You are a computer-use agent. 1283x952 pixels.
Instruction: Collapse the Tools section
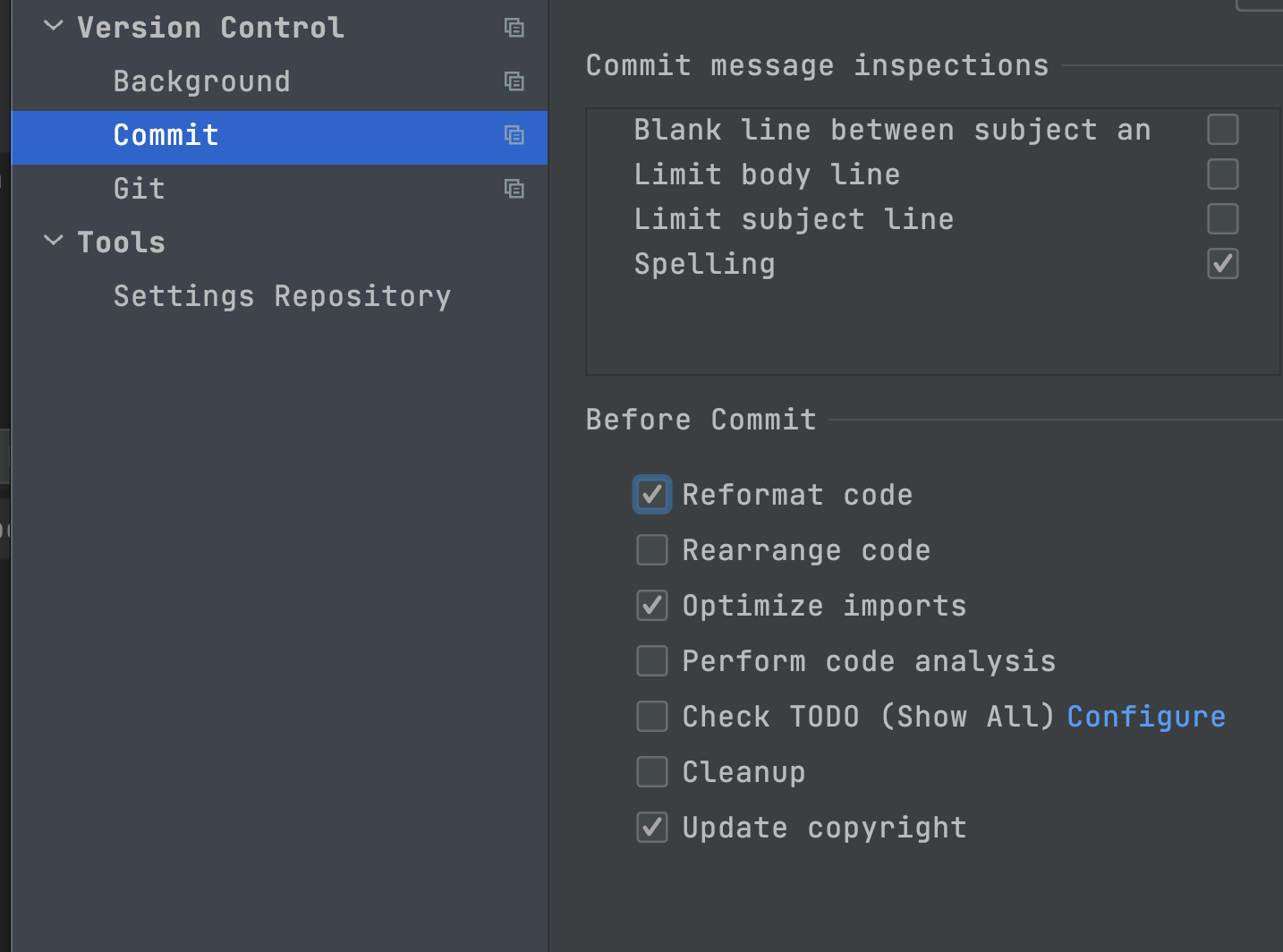click(x=53, y=240)
